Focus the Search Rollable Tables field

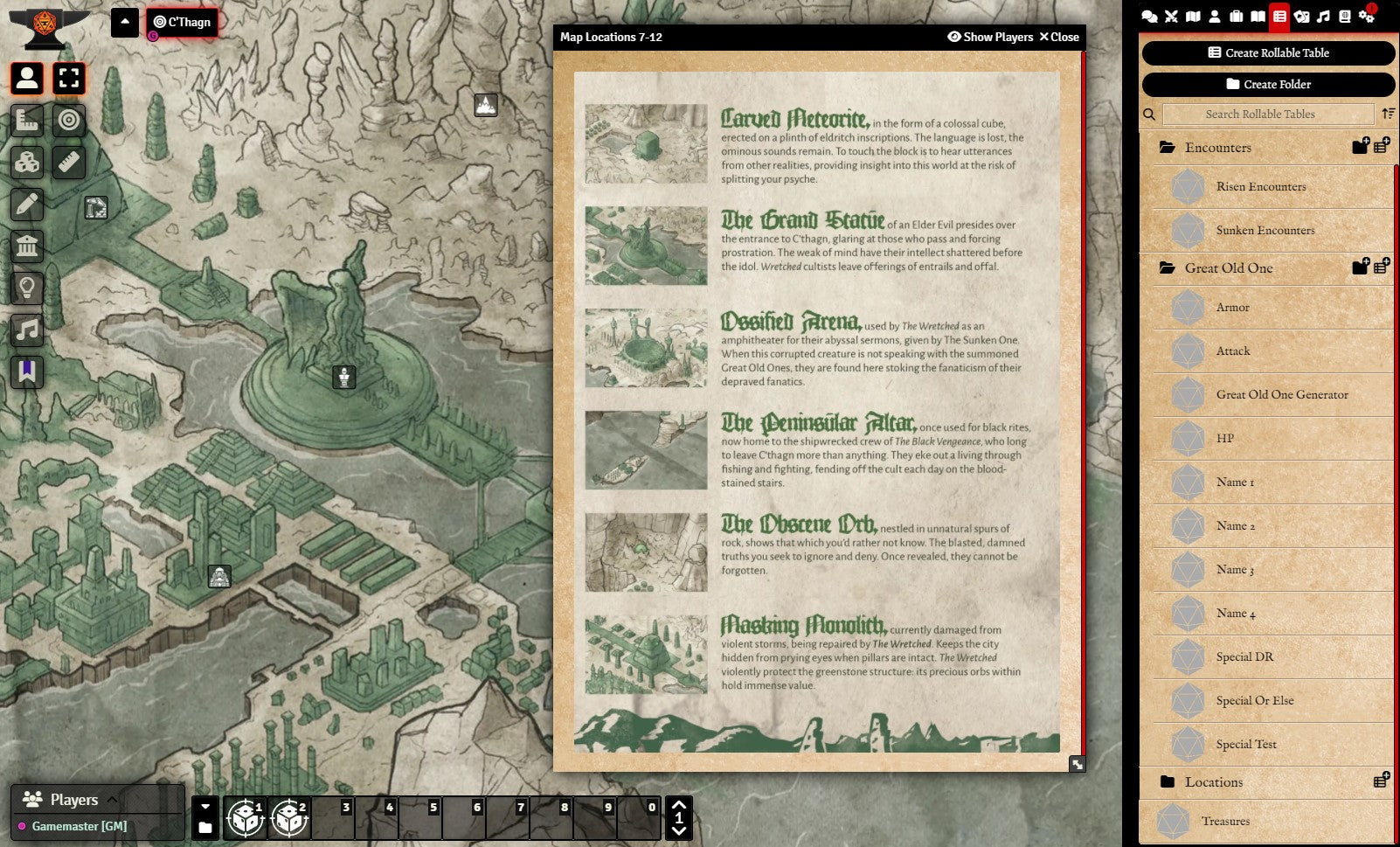1268,115
